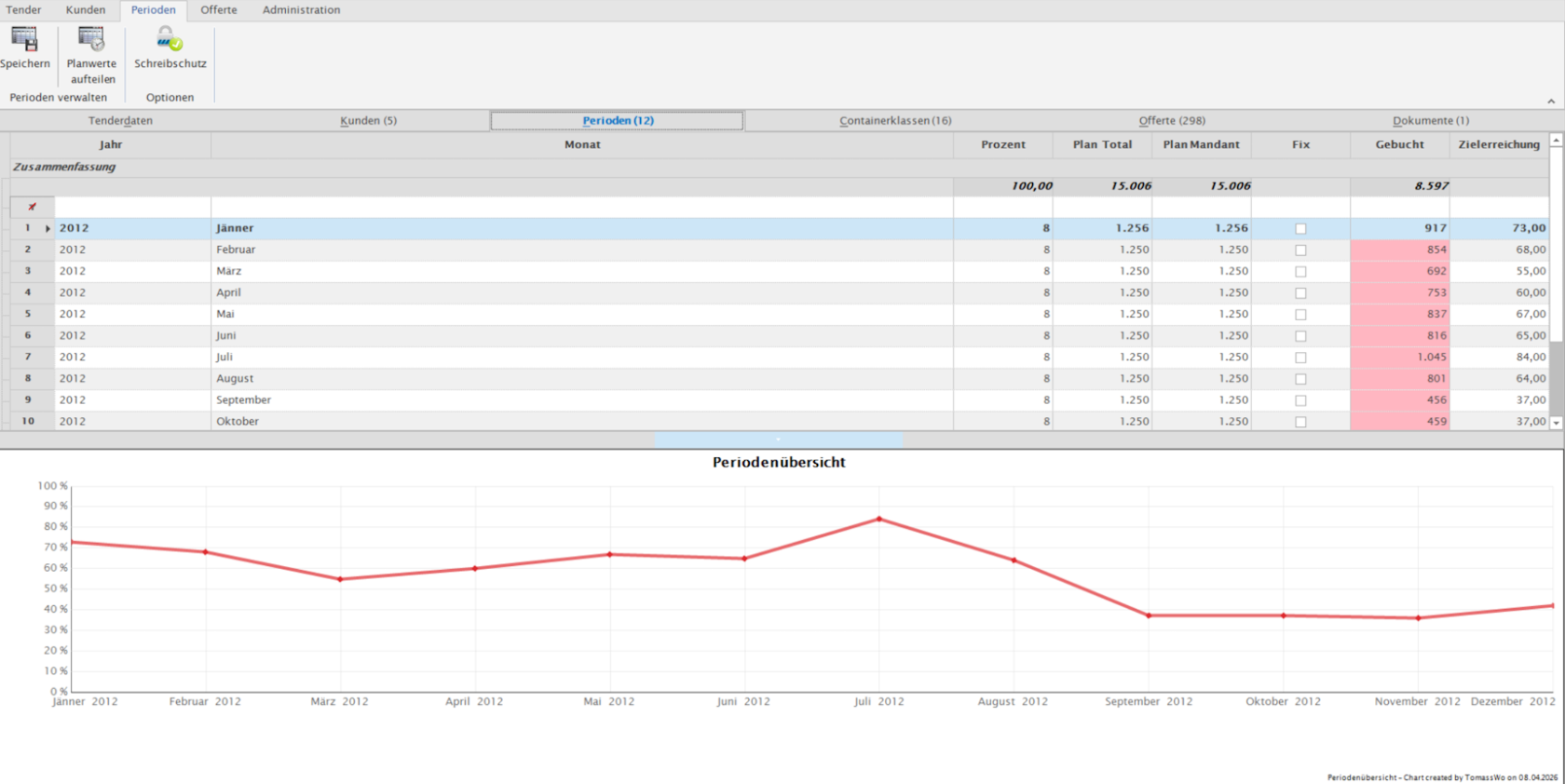Open the Administration ribbon tab
This screenshot has width=1565, height=784.
tap(301, 10)
